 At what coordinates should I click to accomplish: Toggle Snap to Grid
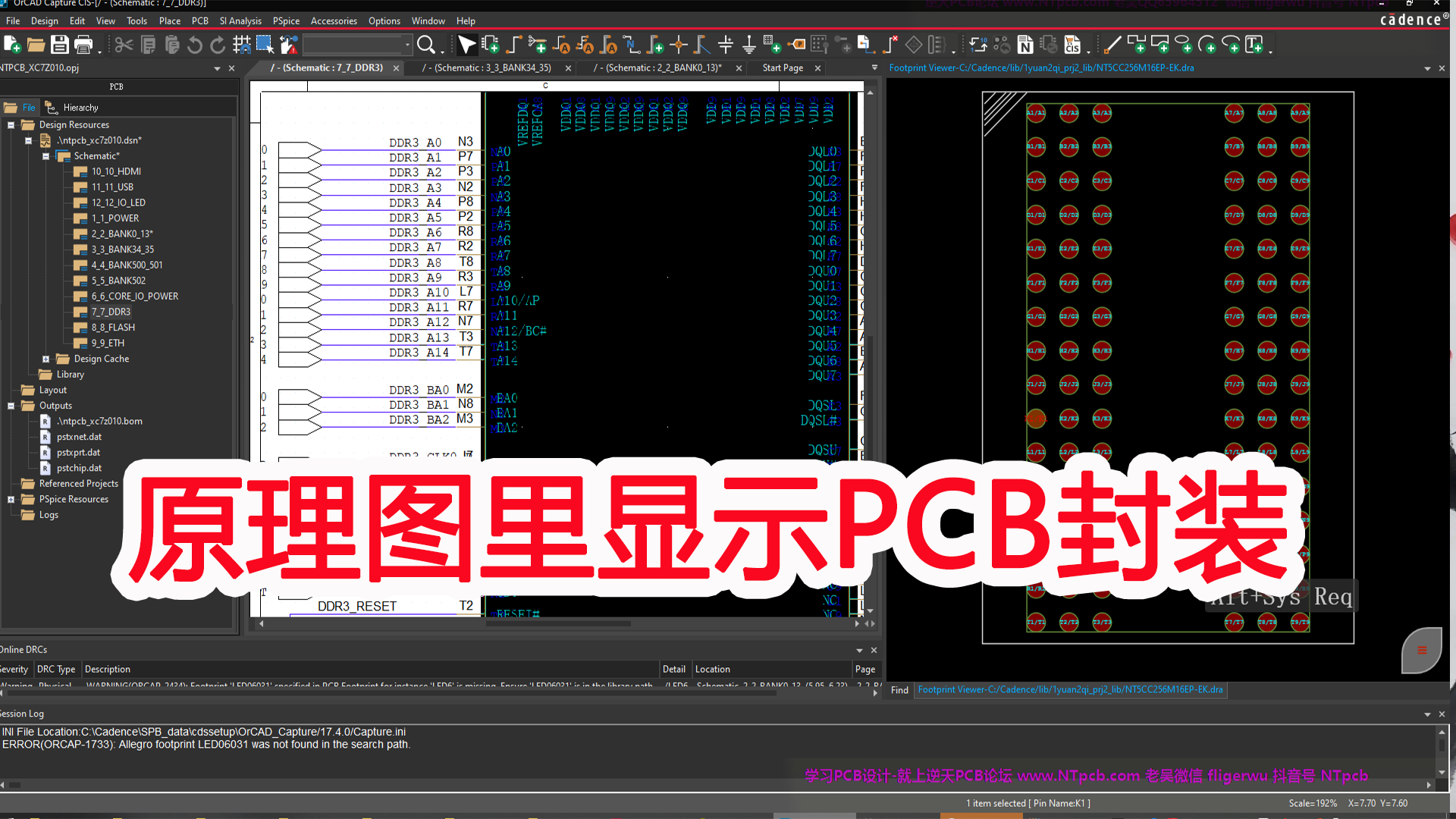coord(242,45)
